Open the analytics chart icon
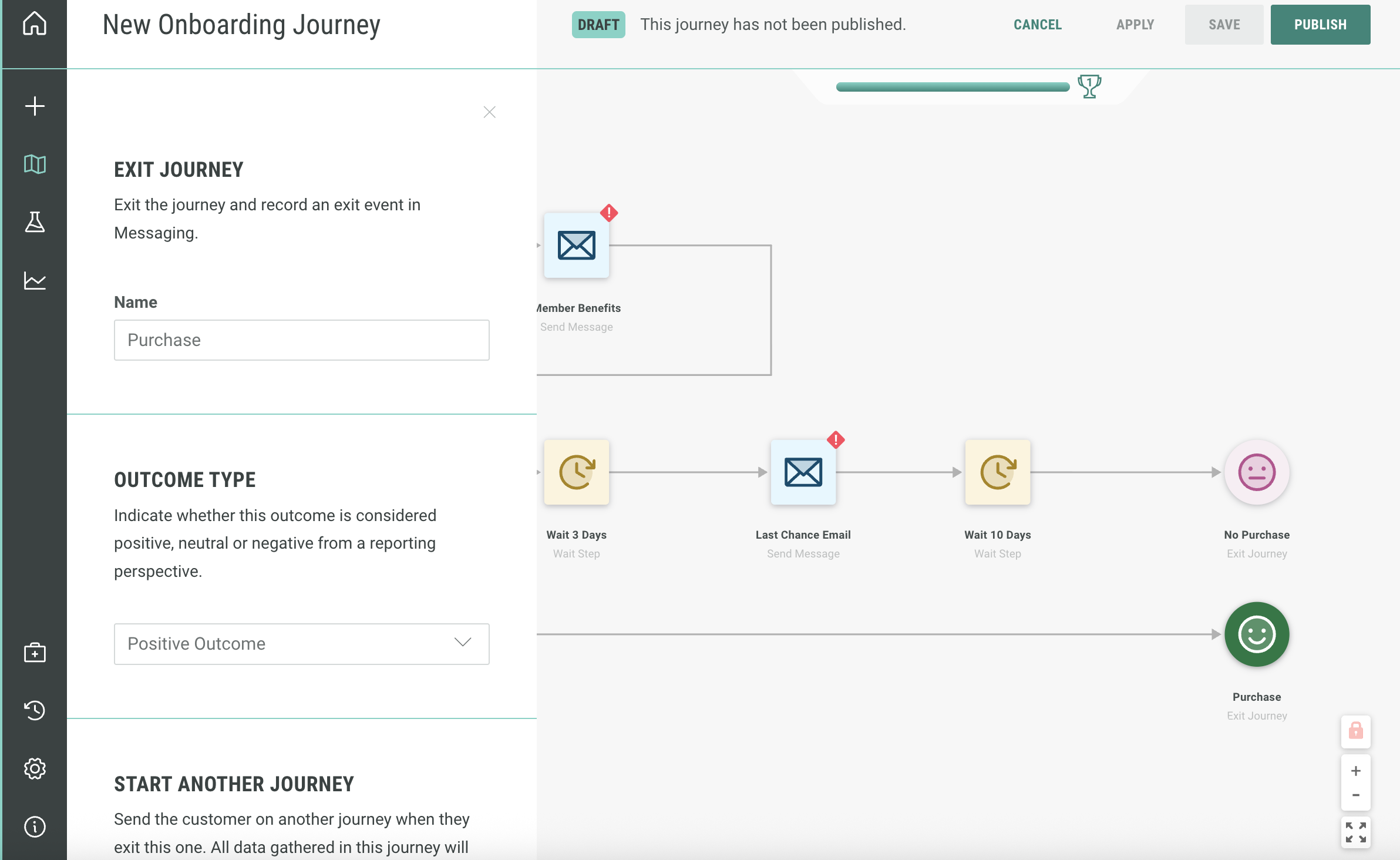Viewport: 1400px width, 860px height. point(35,281)
